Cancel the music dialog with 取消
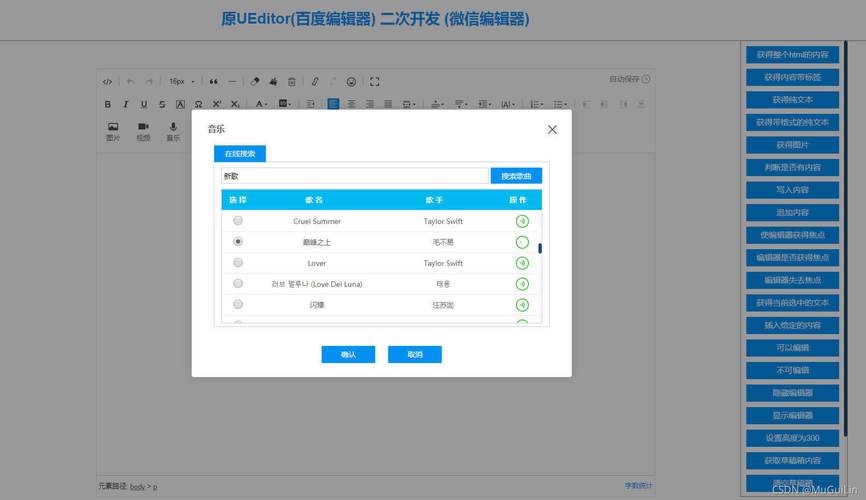Image resolution: width=866 pixels, height=500 pixels. pos(415,355)
